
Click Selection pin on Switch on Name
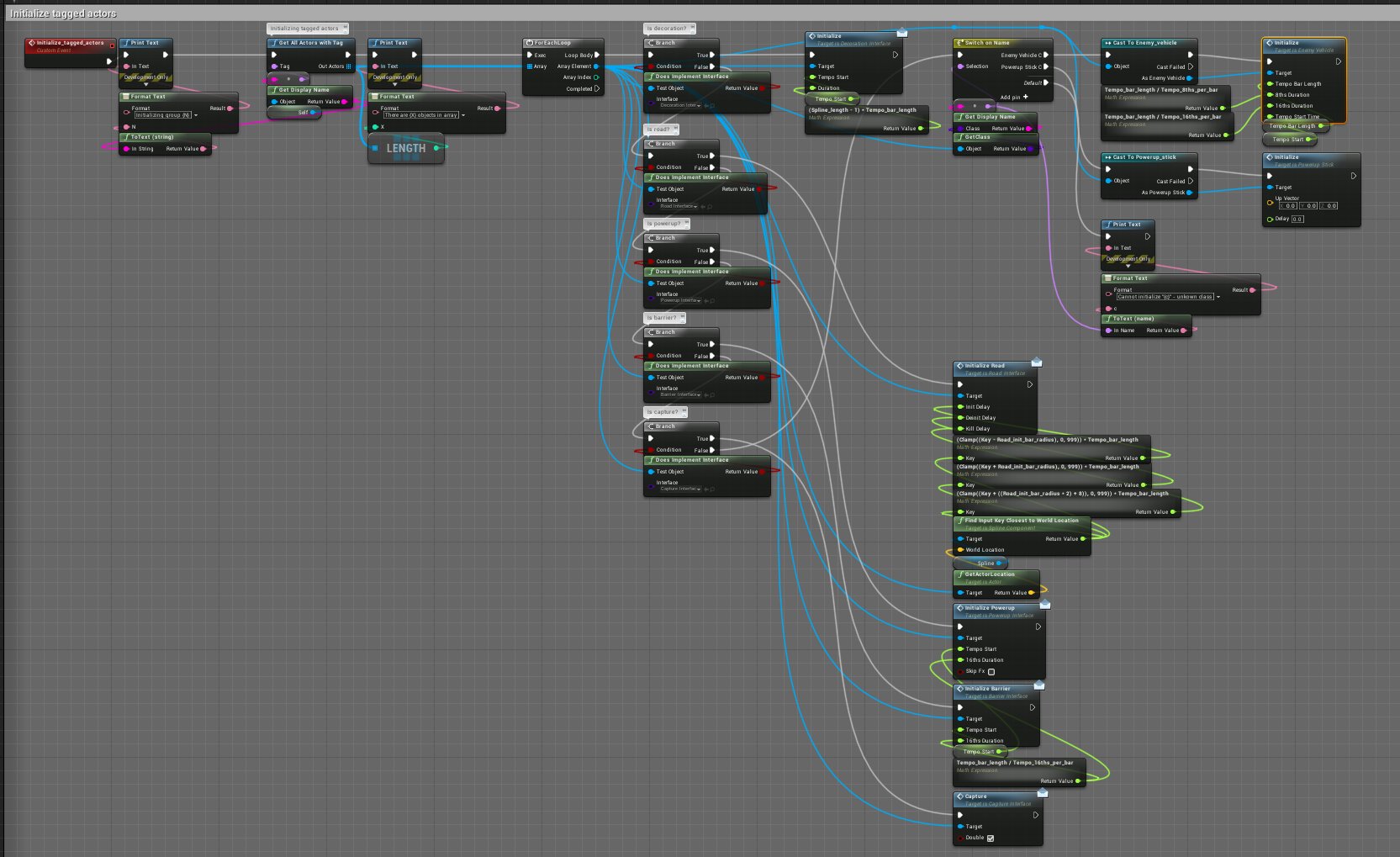point(961,66)
